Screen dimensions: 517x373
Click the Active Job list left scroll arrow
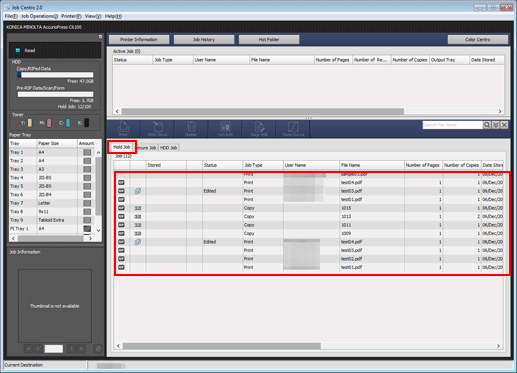pos(117,111)
